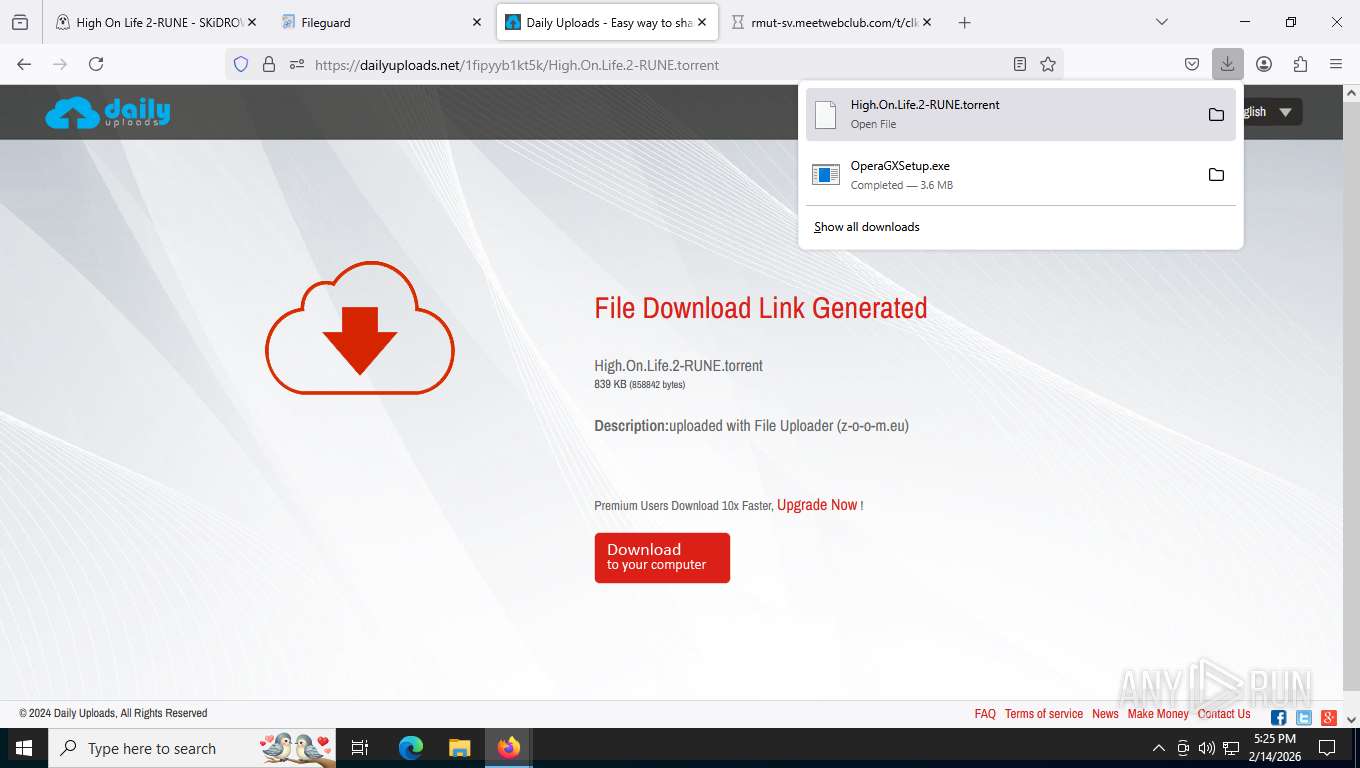Screen dimensions: 1360x768
Task: Open the list all tabs dropdown
Action: pyautogui.click(x=1162, y=22)
